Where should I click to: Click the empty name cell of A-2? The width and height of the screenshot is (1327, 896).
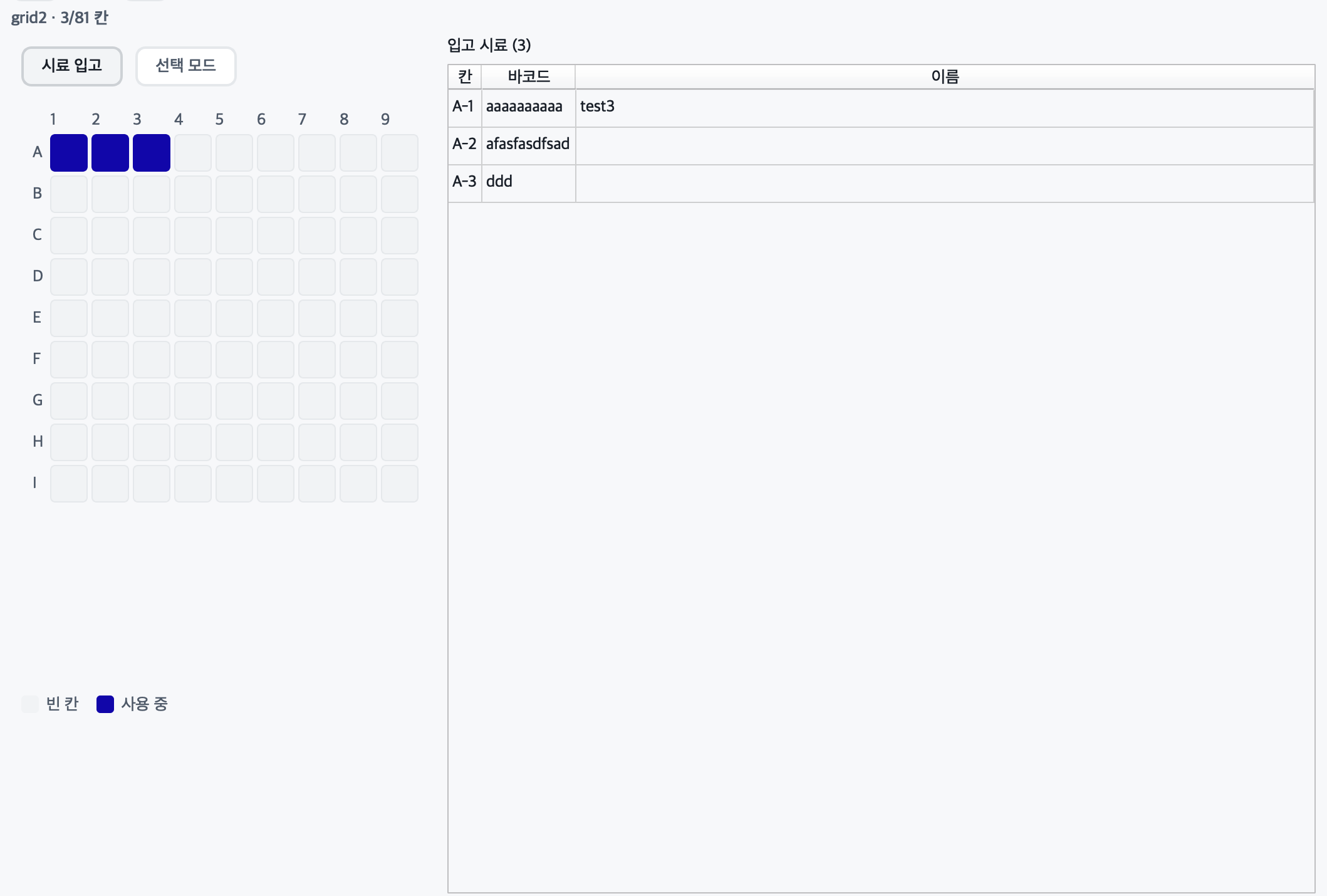click(945, 147)
